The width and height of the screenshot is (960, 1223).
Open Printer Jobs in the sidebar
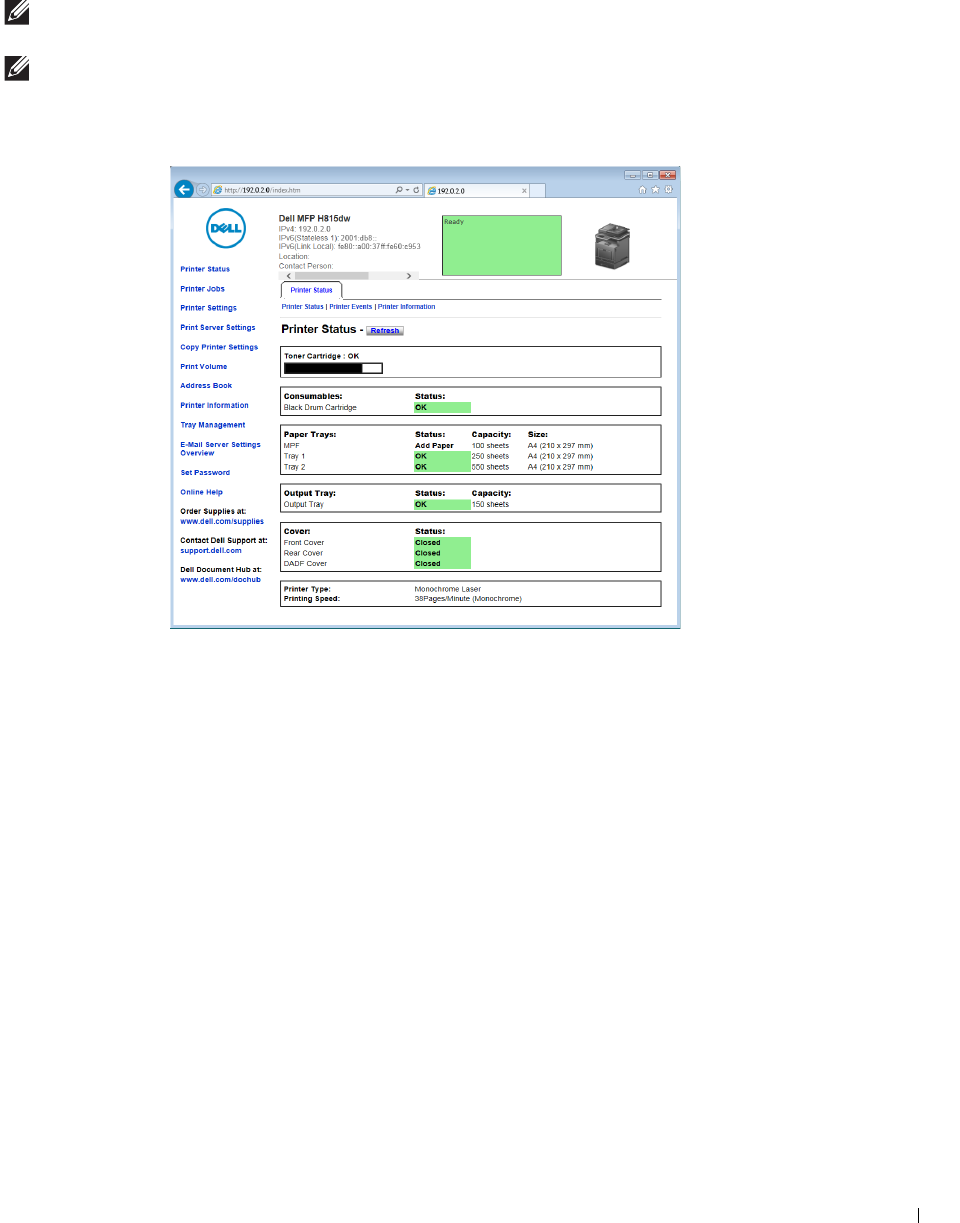(x=202, y=289)
